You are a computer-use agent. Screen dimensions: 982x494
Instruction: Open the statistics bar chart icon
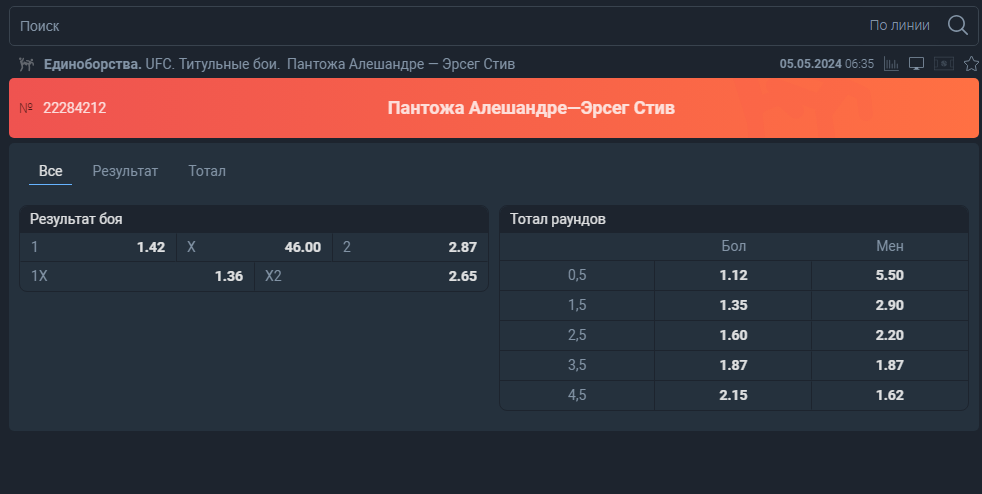[x=891, y=63]
